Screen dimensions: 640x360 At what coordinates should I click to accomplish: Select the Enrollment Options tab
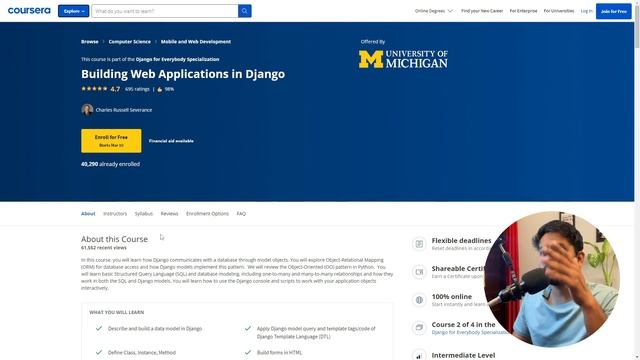[x=207, y=213]
